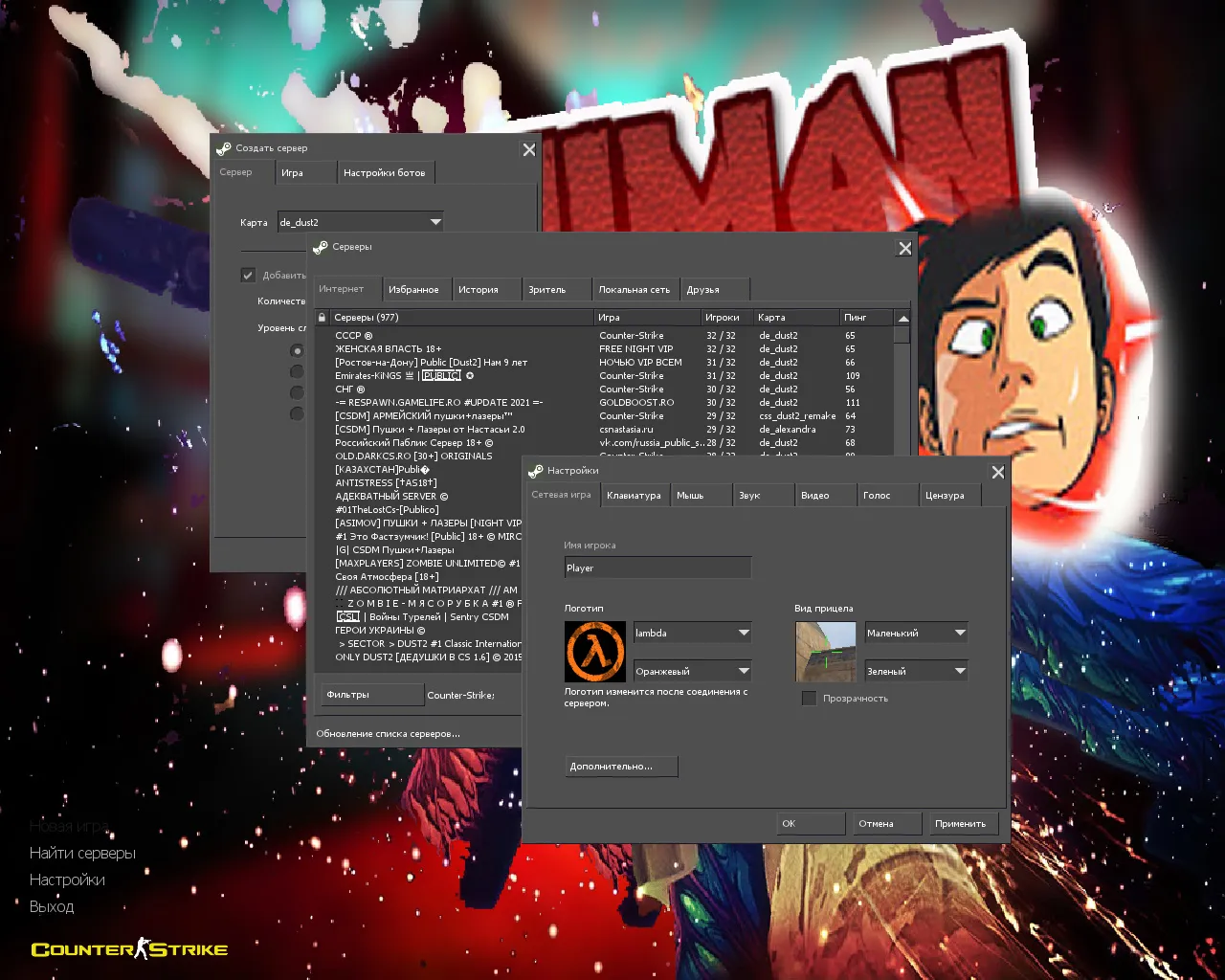
Task: Switch to the Клавиатура tab
Action: tap(634, 496)
